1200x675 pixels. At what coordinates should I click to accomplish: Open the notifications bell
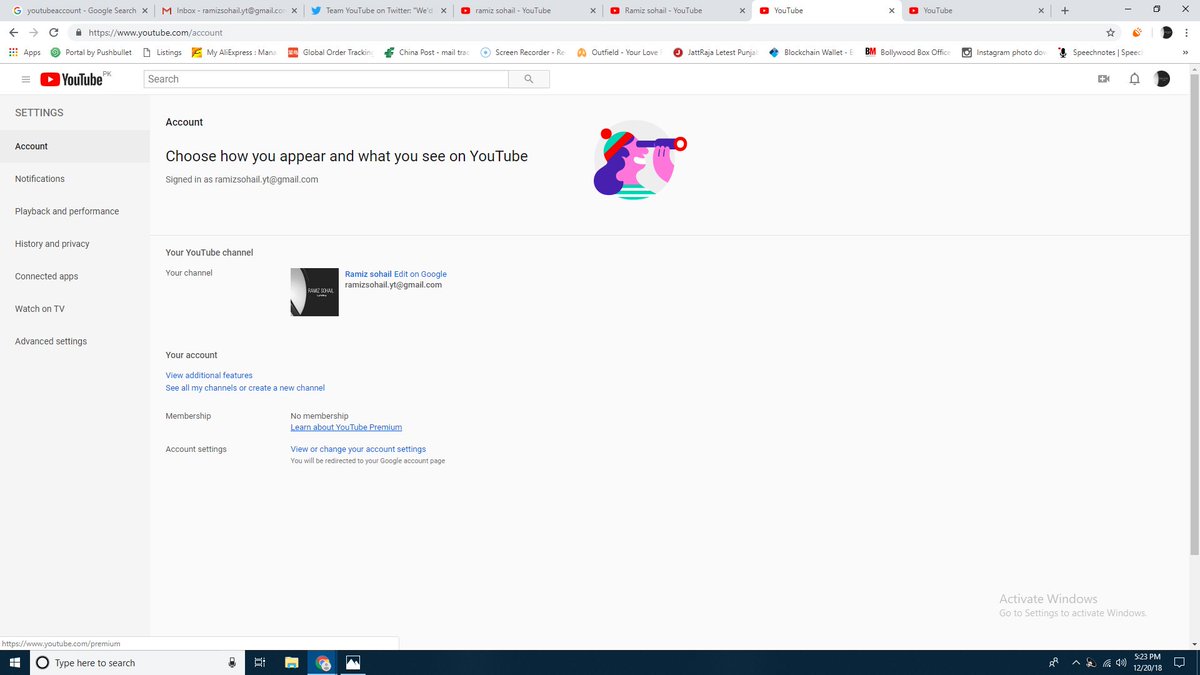pos(1134,79)
